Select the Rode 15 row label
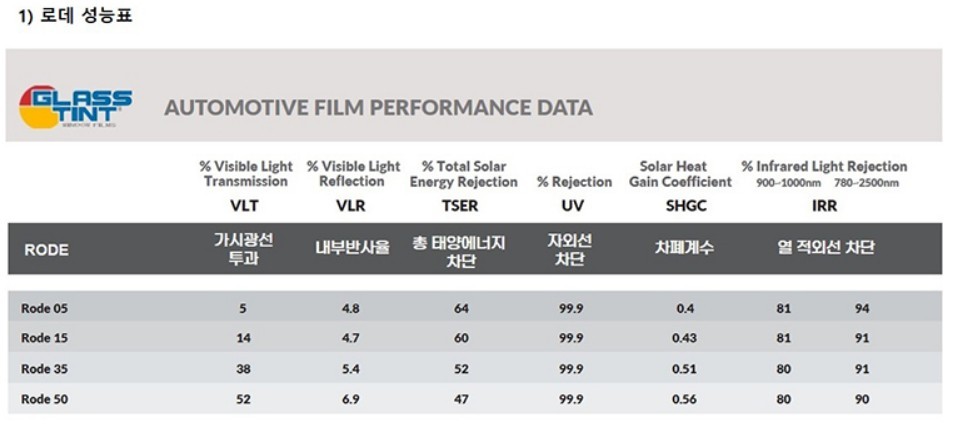Viewport: 953px width, 433px height. coord(45,338)
